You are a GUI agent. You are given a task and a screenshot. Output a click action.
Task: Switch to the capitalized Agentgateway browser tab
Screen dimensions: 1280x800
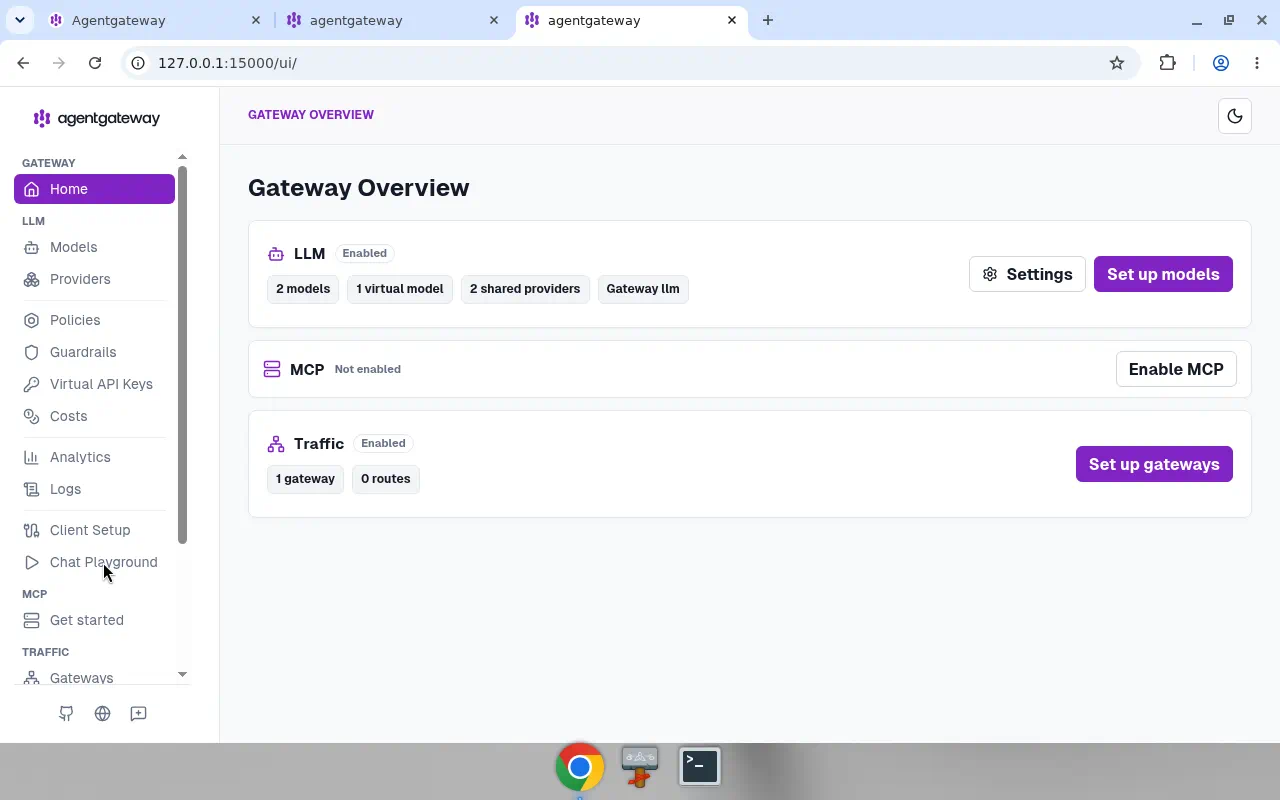point(155,20)
